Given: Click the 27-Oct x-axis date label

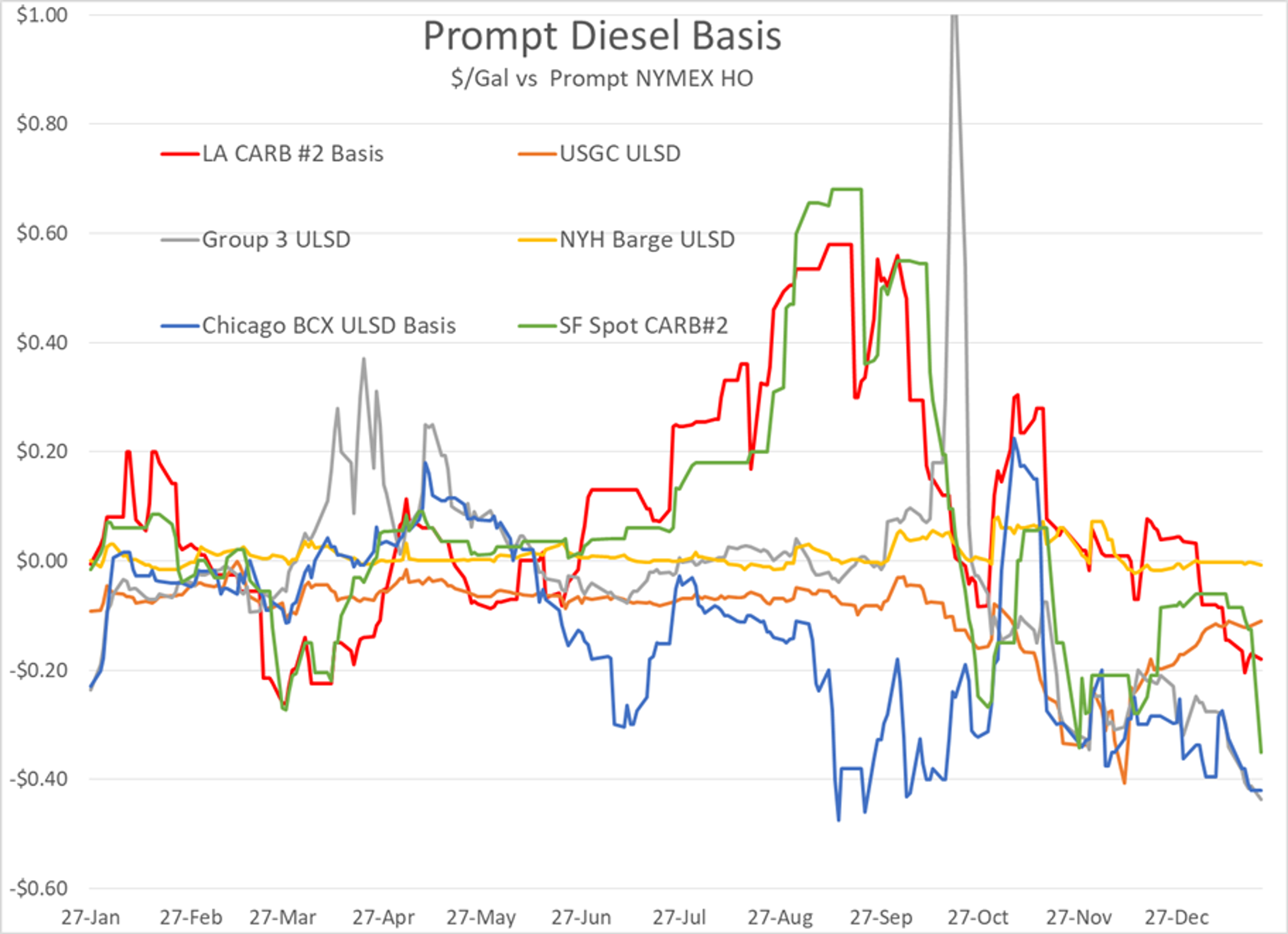Looking at the screenshot, I should 978,917.
